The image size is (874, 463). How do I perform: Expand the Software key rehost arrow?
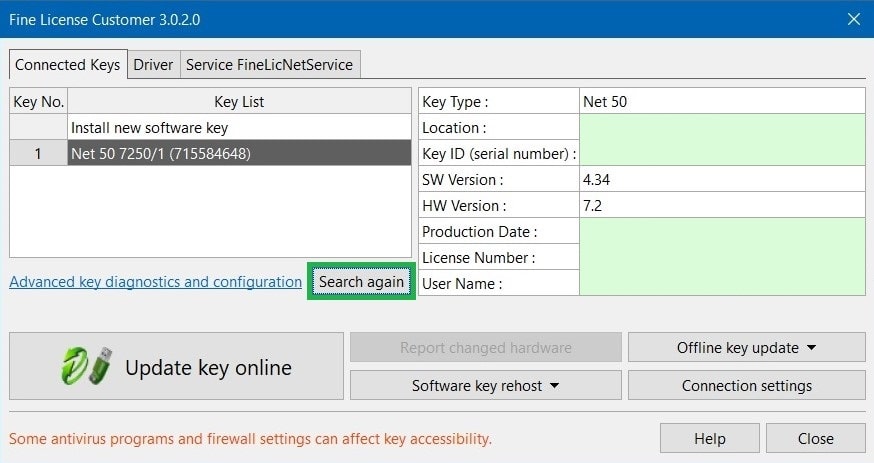[x=554, y=386]
